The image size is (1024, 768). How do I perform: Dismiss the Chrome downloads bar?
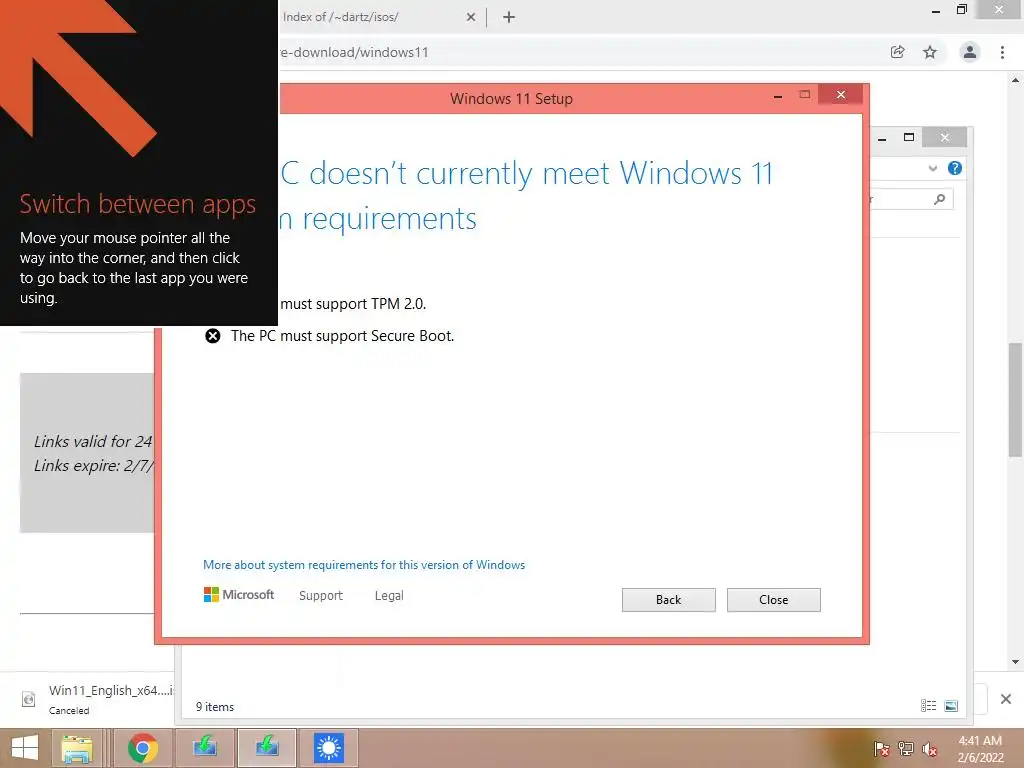(x=1006, y=699)
